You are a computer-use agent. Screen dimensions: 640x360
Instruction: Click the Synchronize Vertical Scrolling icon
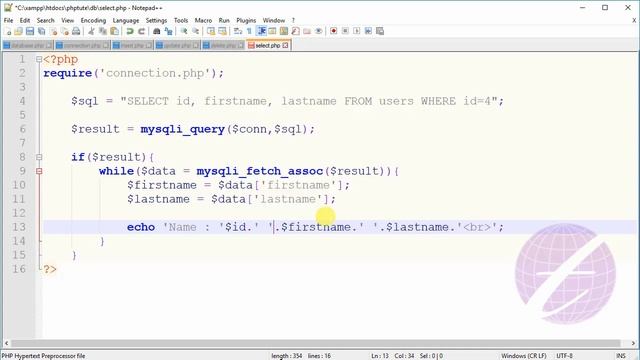(211, 31)
